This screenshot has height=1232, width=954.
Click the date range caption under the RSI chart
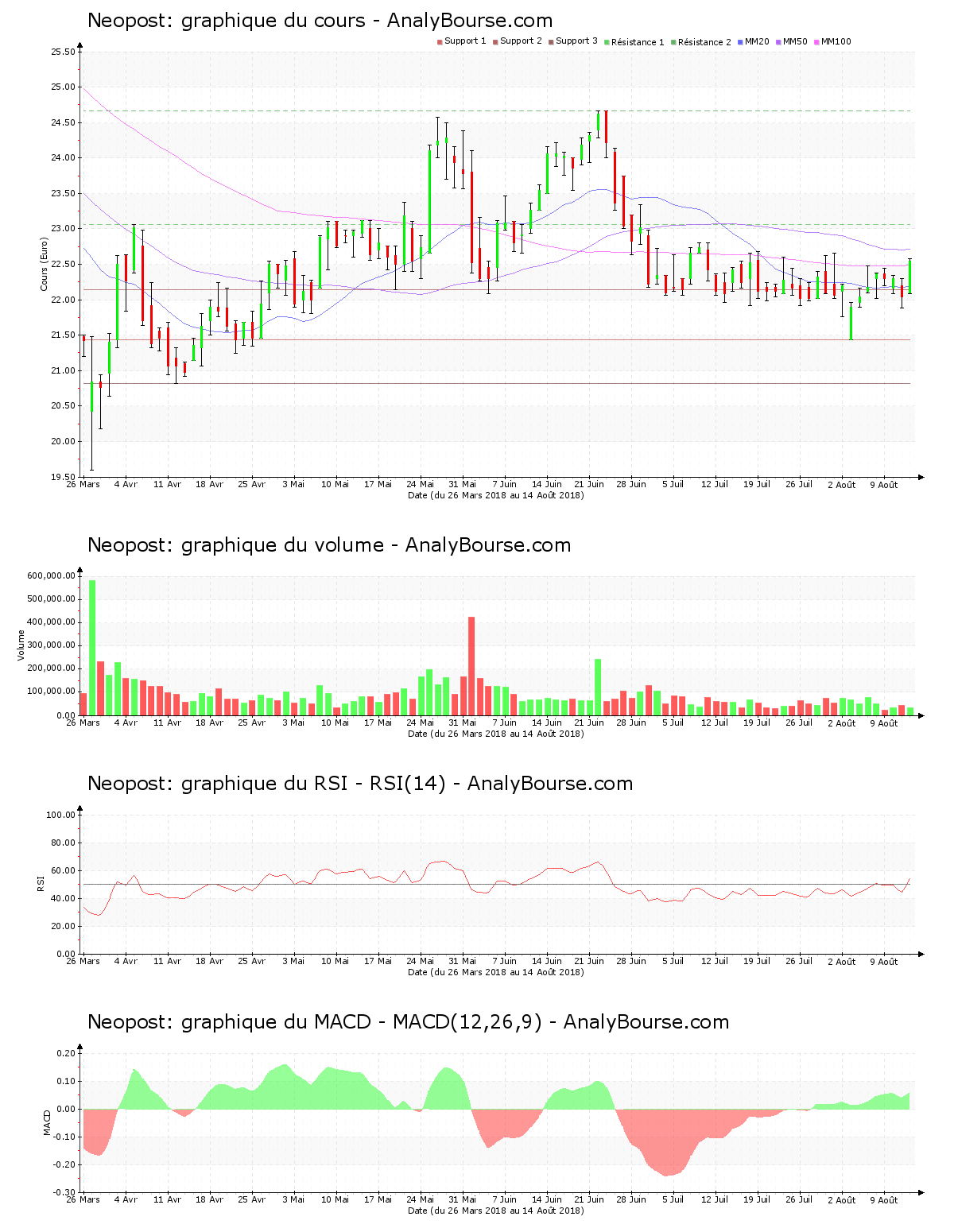pyautogui.click(x=495, y=972)
